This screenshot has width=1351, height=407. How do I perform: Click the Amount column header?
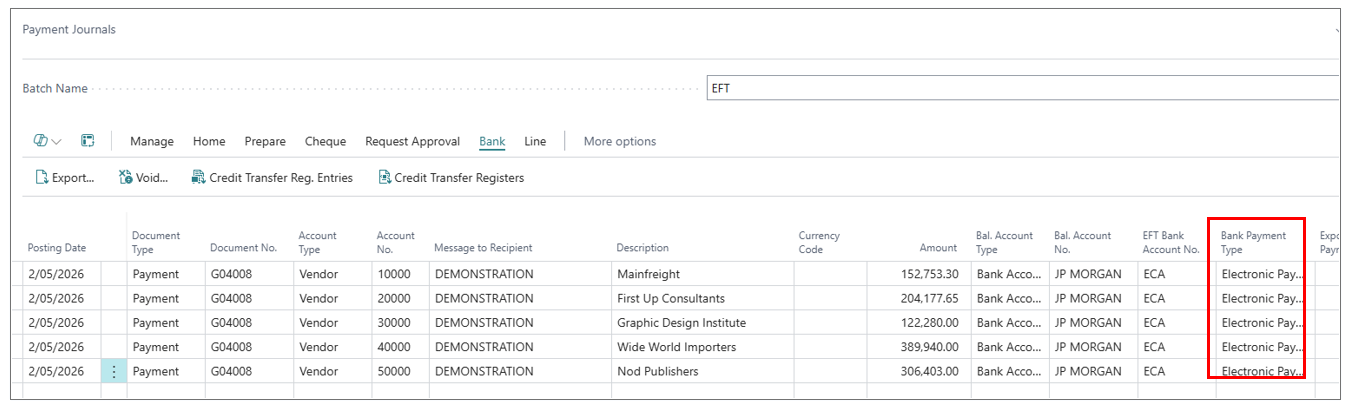[938, 248]
